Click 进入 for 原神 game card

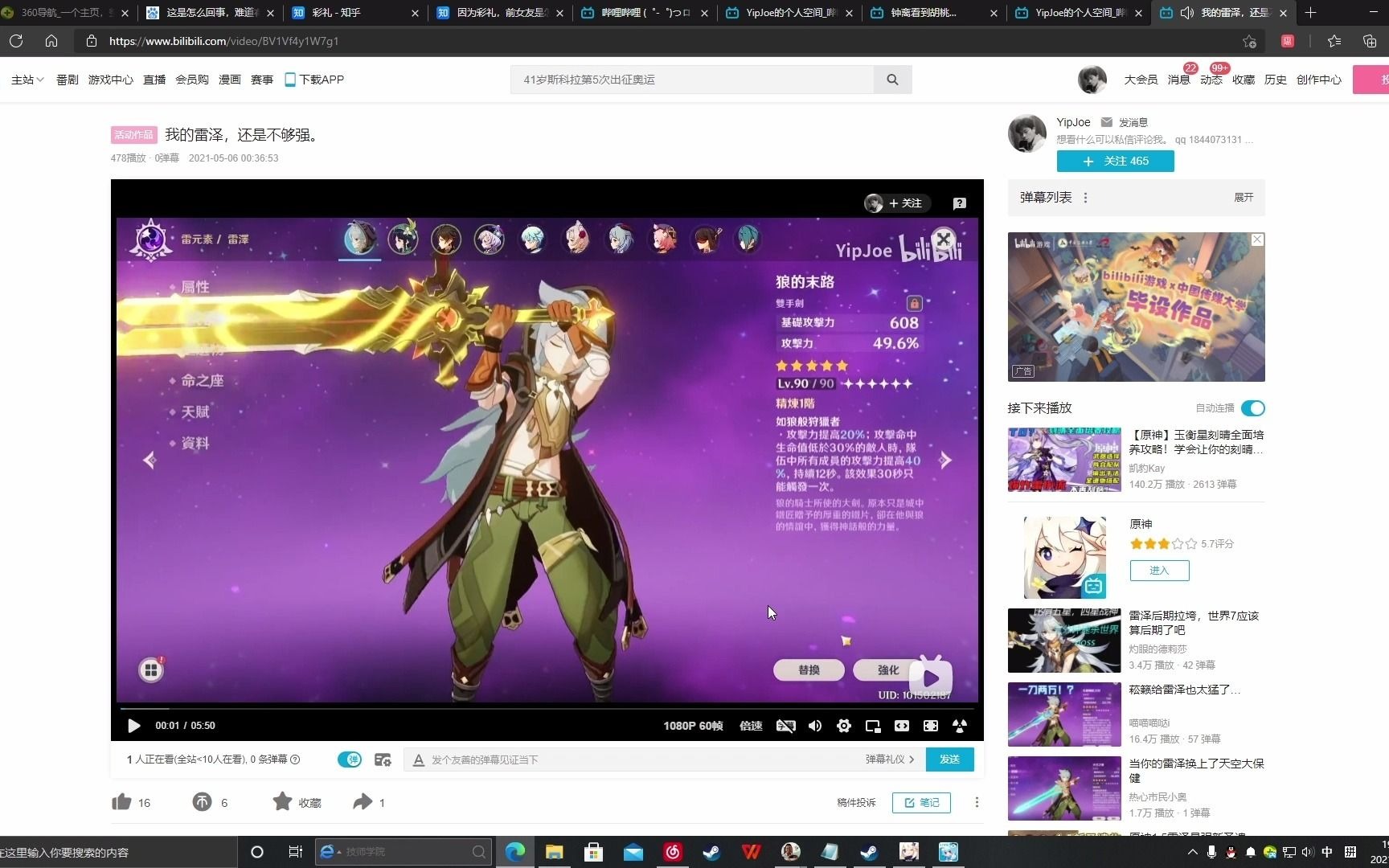point(1159,571)
